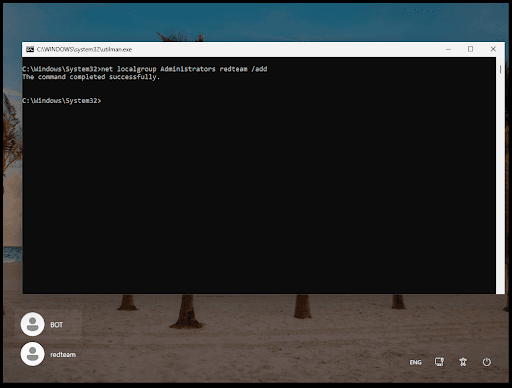Click the net localgroup Administrators command line
Screen dimensions: 512x388
145,69
